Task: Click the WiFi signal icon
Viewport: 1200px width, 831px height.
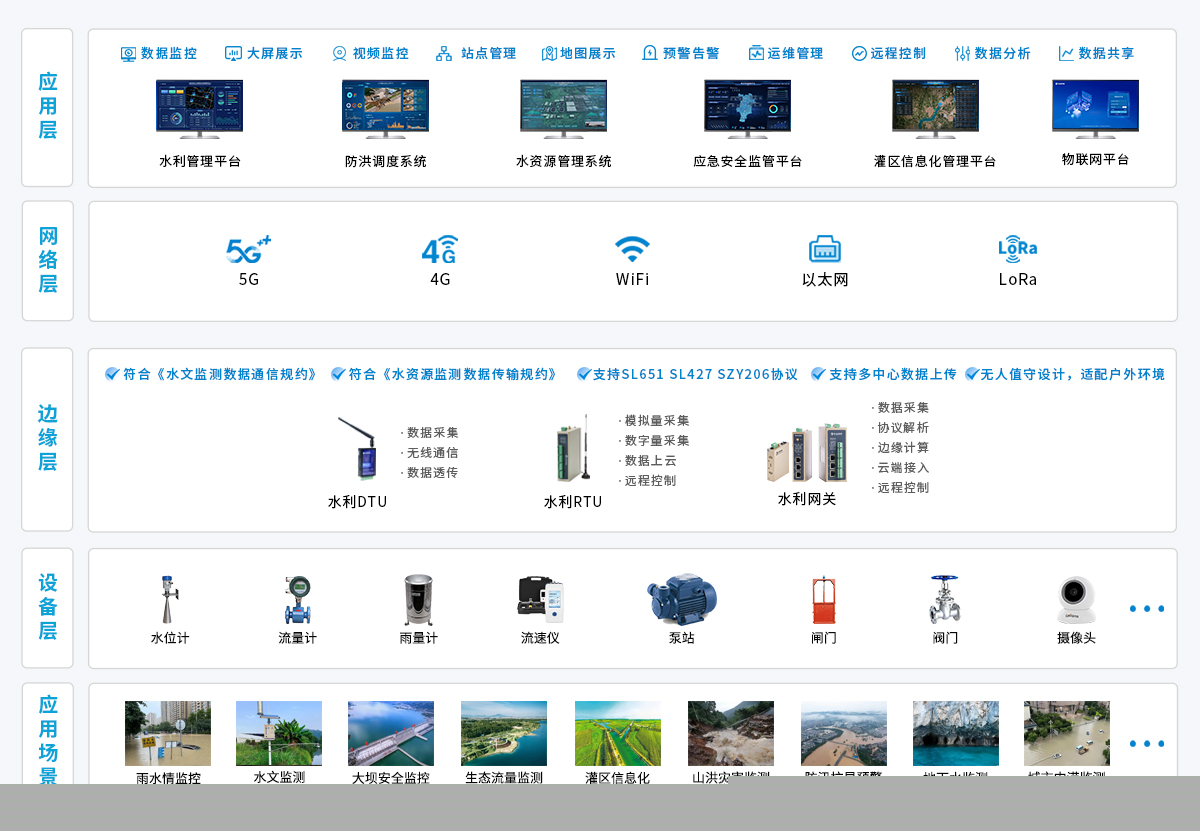Action: [x=632, y=249]
